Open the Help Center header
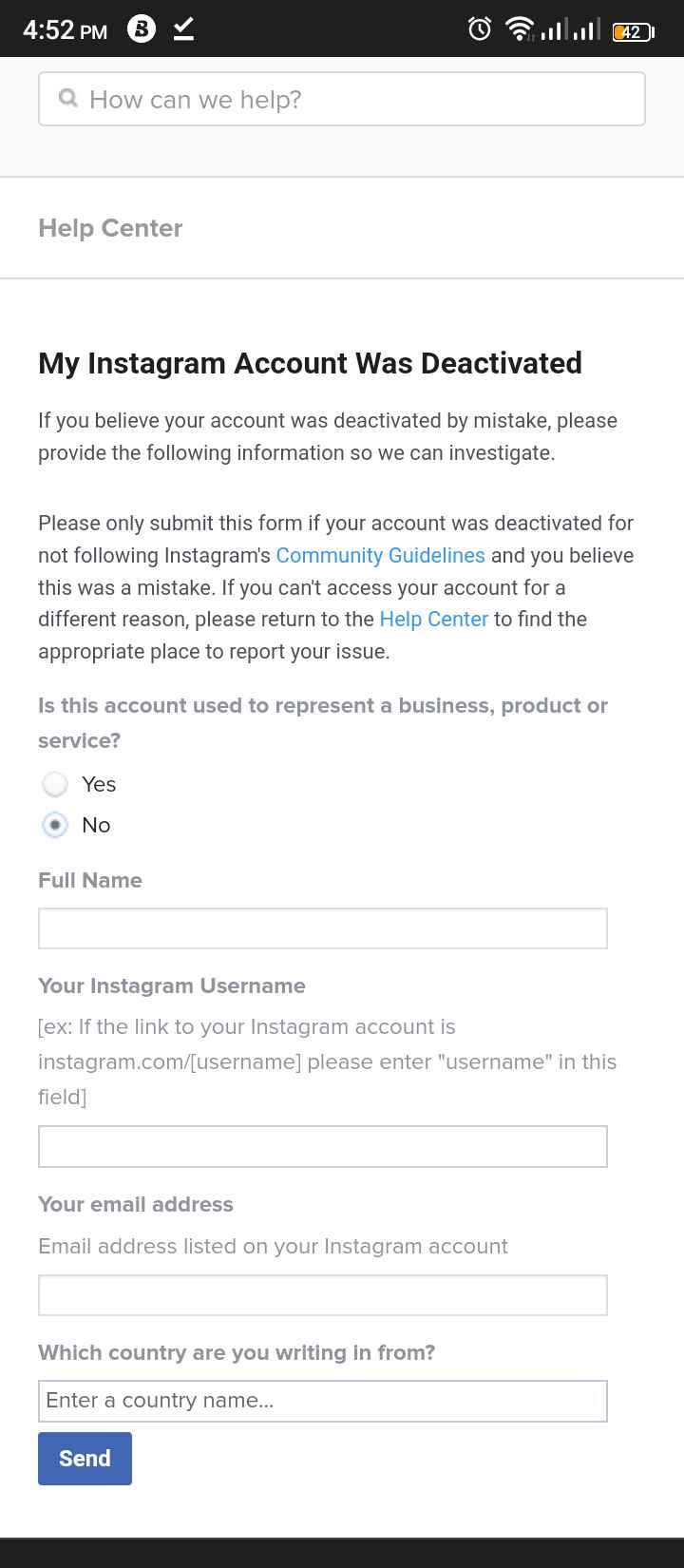This screenshot has height=1568, width=684. (110, 228)
